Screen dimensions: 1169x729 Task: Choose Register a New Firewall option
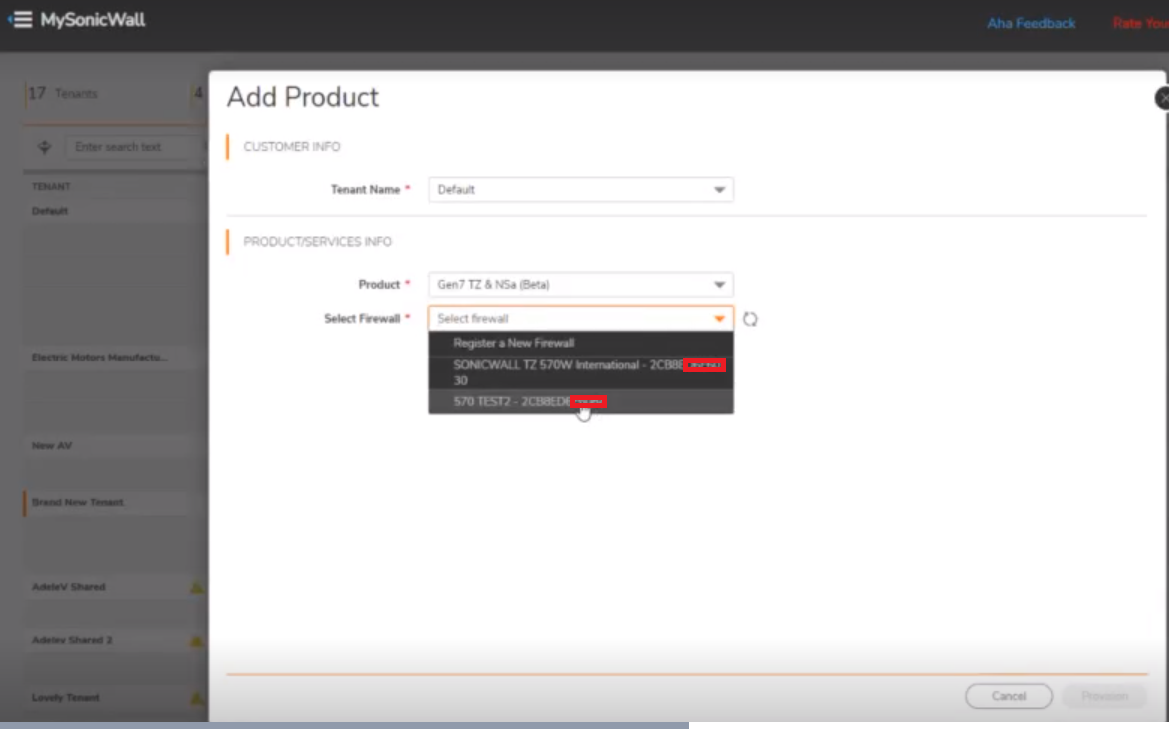[513, 343]
